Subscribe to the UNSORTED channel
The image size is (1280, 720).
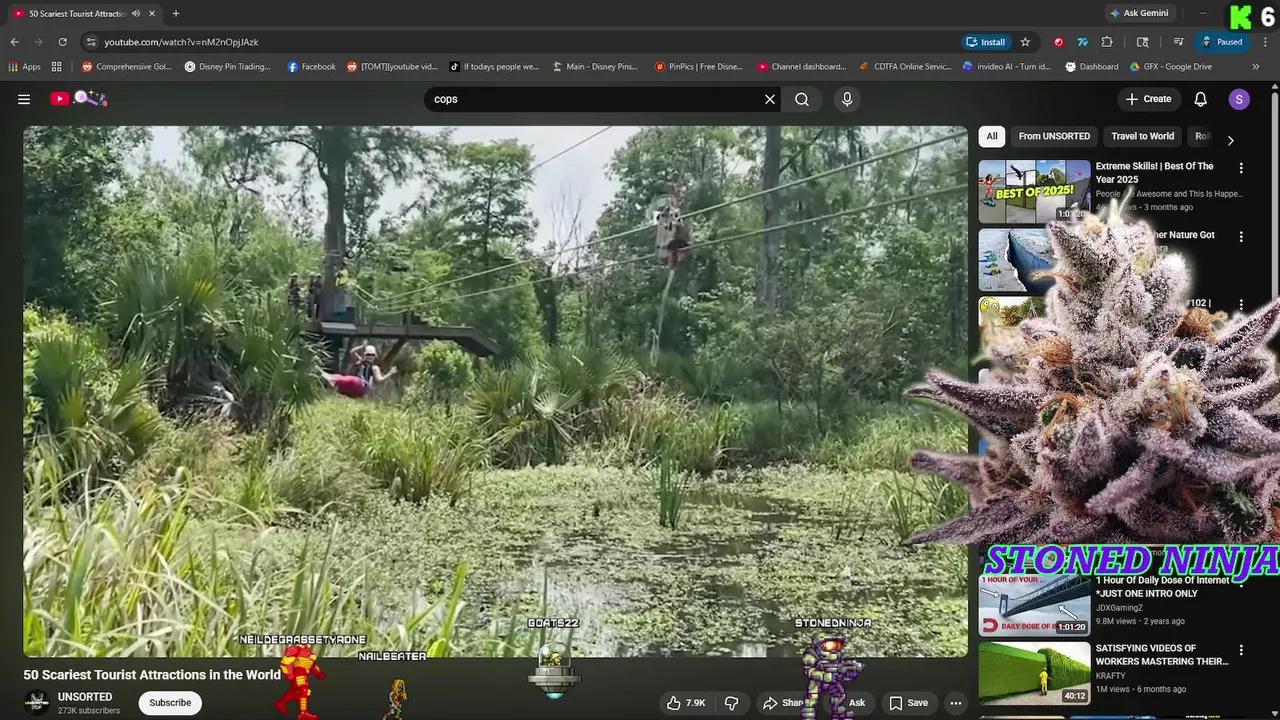170,703
